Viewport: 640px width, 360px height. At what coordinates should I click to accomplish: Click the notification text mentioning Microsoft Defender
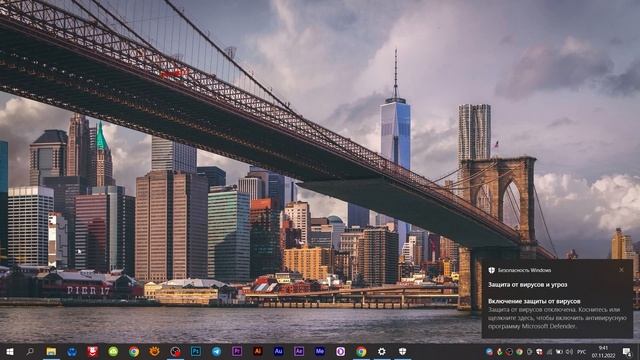(x=557, y=318)
